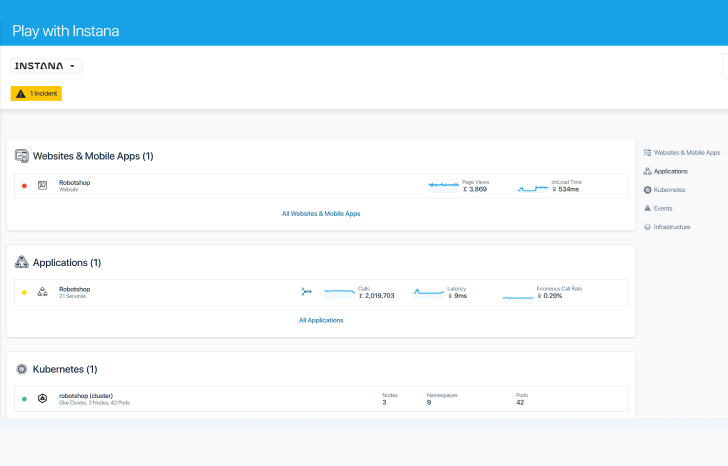This screenshot has height=466, width=728.
Task: Open the robotshop (cluster) entry
Action: pos(321,399)
